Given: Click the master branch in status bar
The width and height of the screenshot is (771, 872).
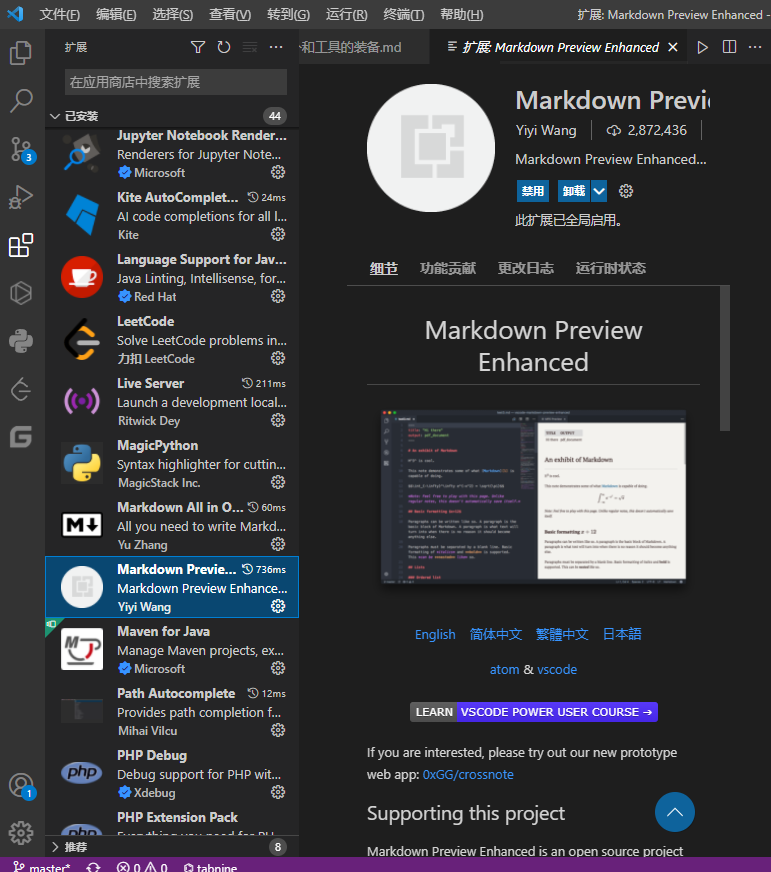Looking at the screenshot, I should (42, 867).
